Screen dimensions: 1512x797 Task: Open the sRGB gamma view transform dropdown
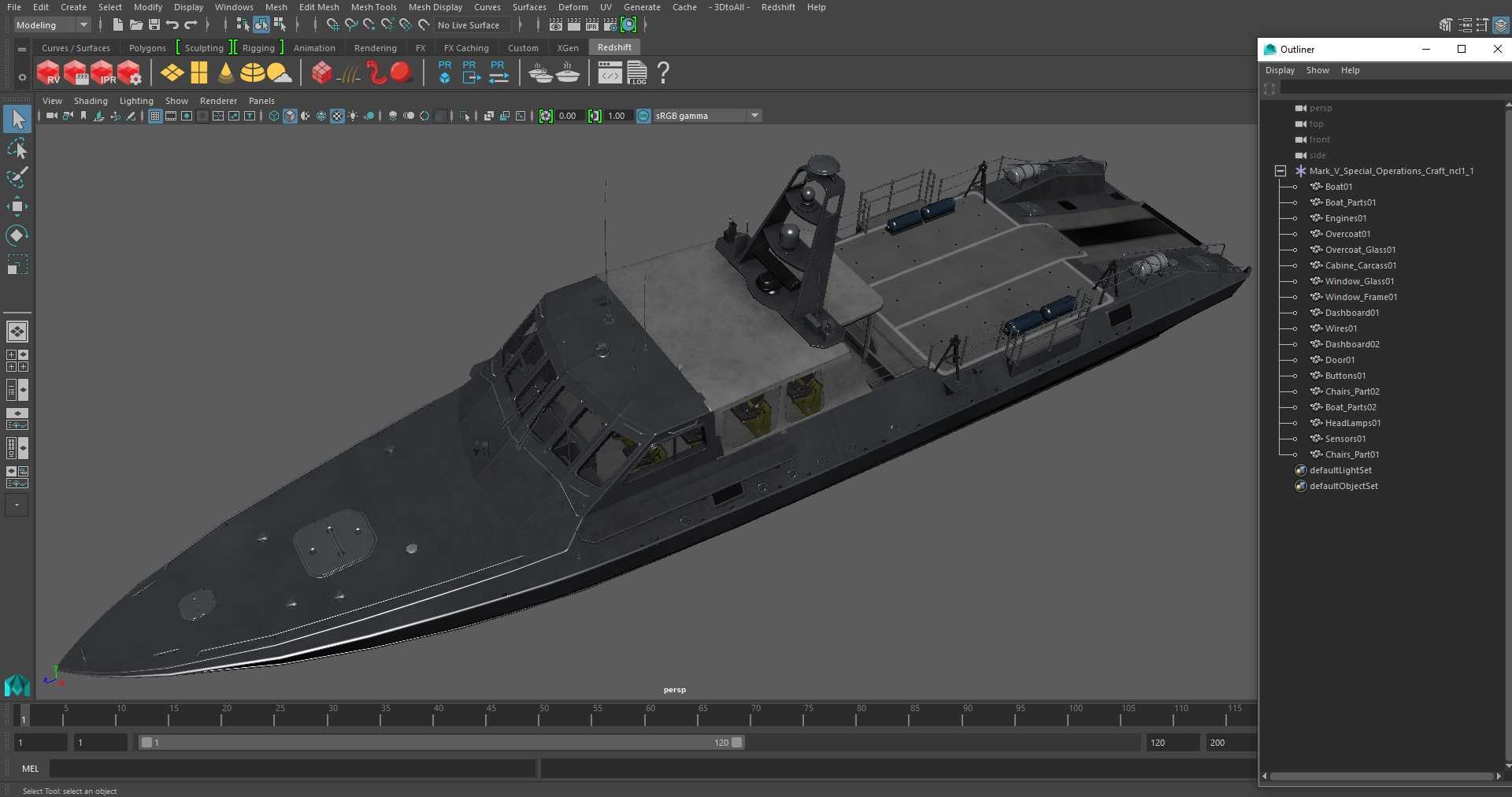(x=707, y=116)
